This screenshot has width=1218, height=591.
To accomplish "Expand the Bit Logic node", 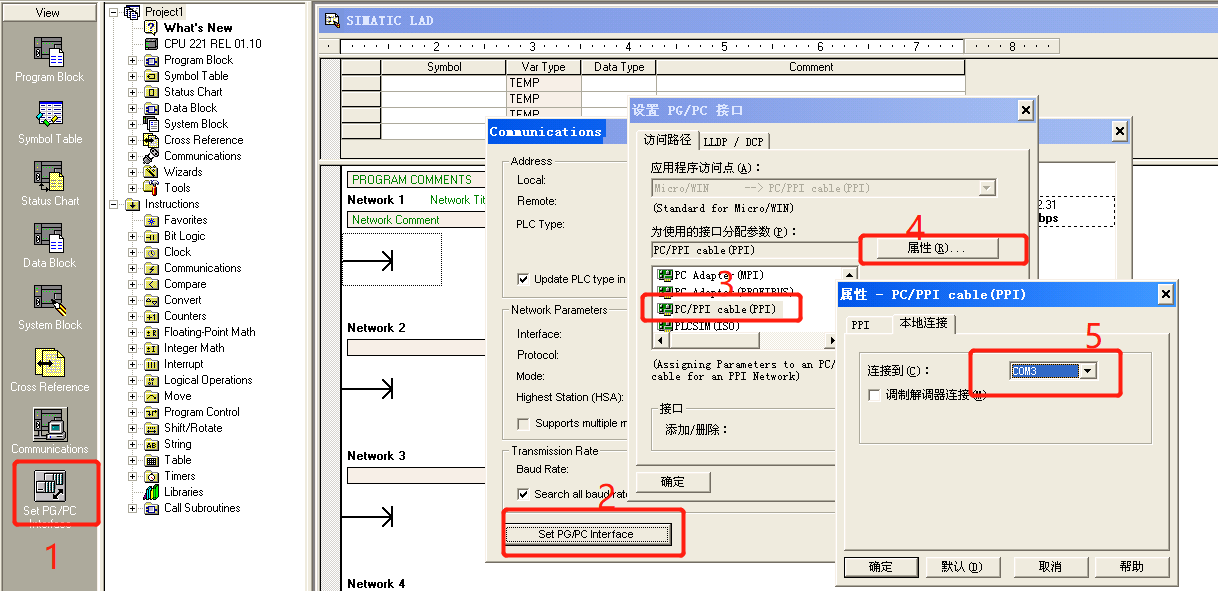I will [132, 236].
